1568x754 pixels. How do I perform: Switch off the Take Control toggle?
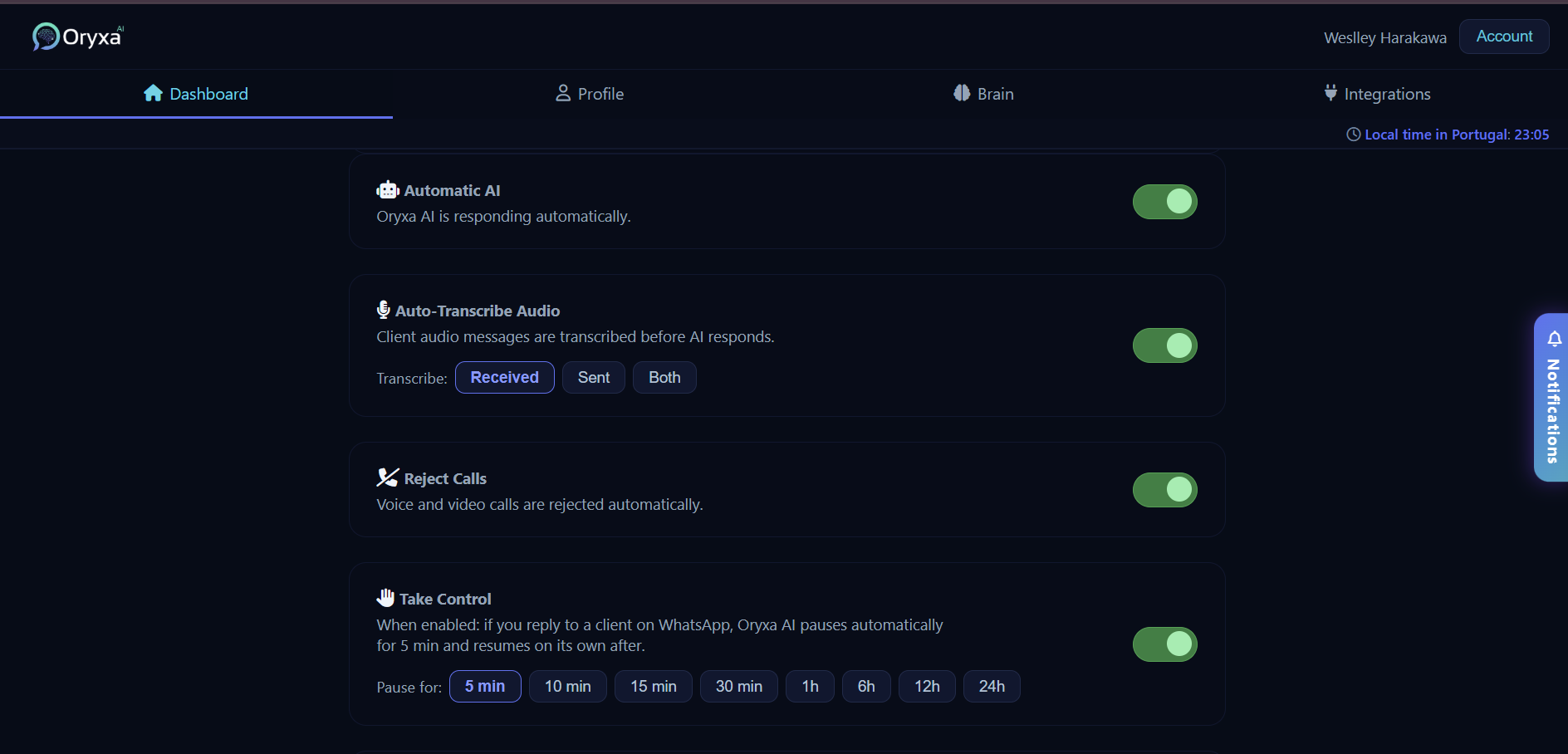coord(1164,644)
